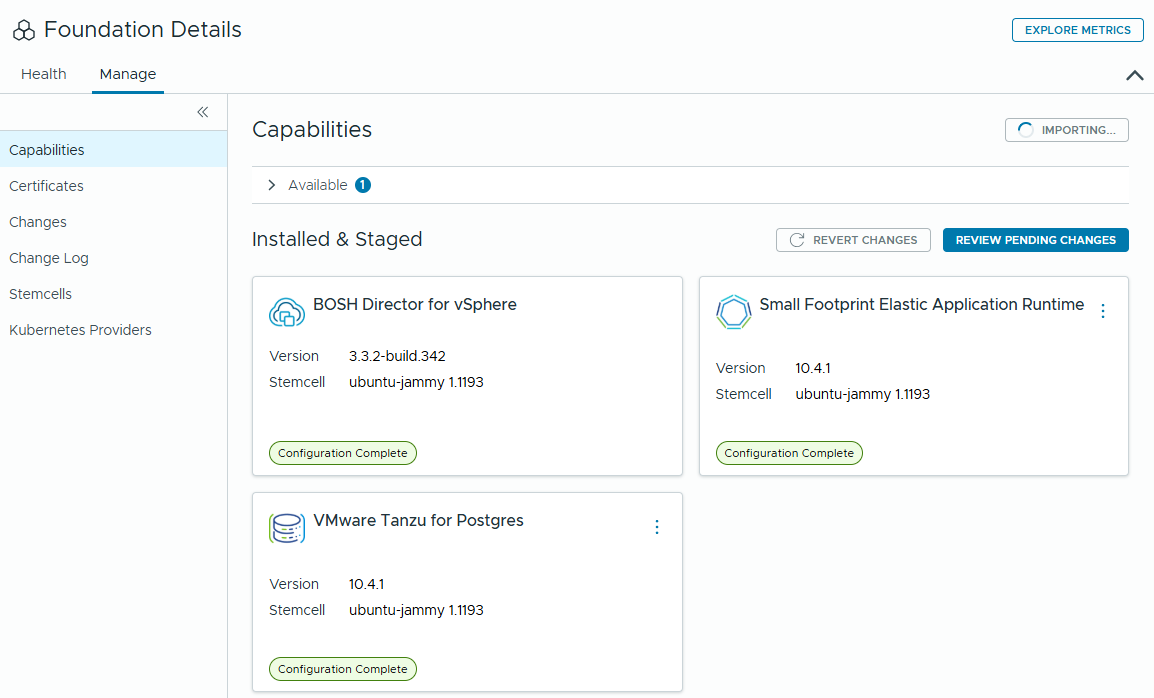Image resolution: width=1154 pixels, height=698 pixels.
Task: Select Stemcells in the sidebar
Action: (x=113, y=294)
